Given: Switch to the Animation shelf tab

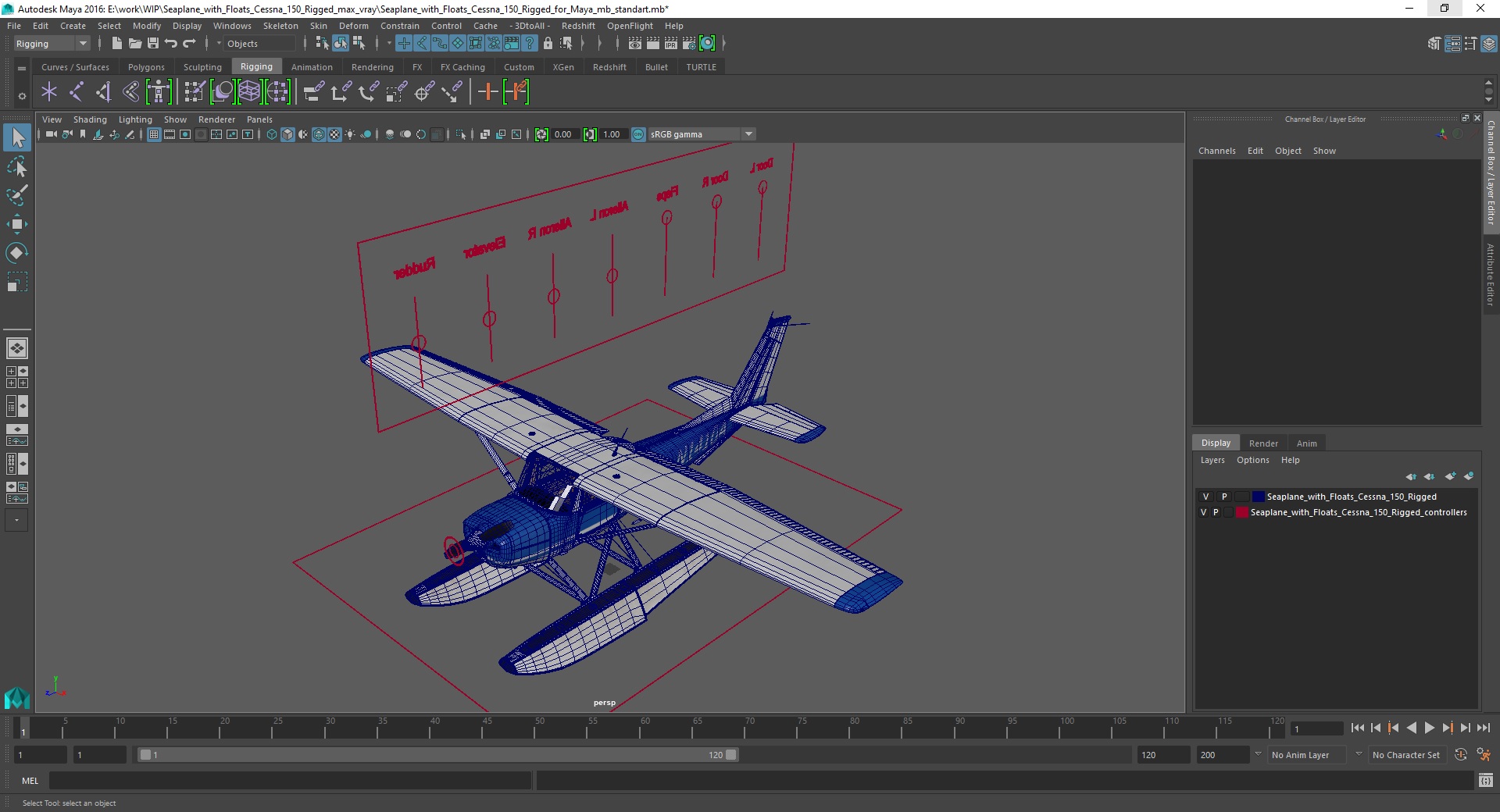Looking at the screenshot, I should [x=312, y=67].
